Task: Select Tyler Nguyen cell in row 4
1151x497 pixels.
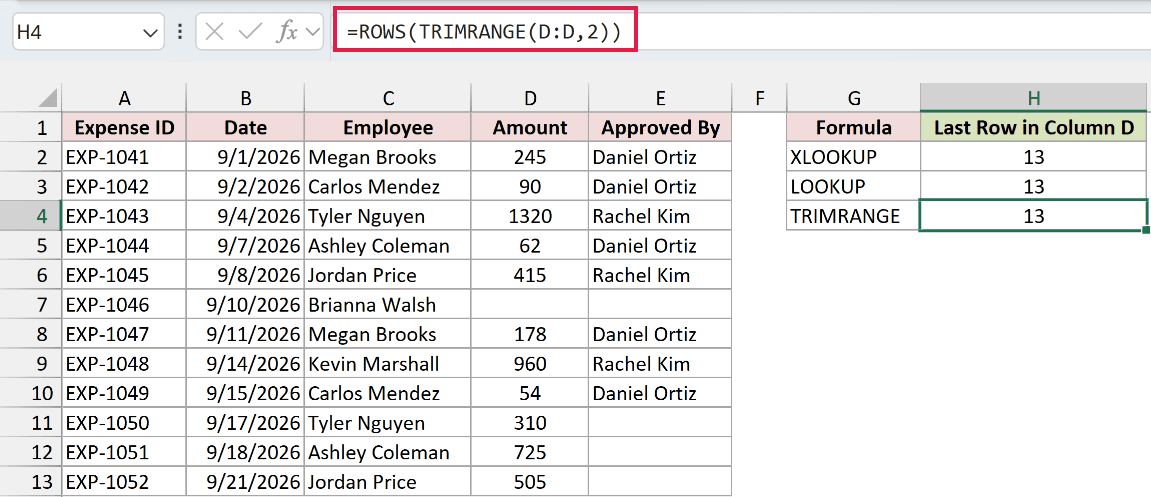Action: pyautogui.click(x=388, y=216)
